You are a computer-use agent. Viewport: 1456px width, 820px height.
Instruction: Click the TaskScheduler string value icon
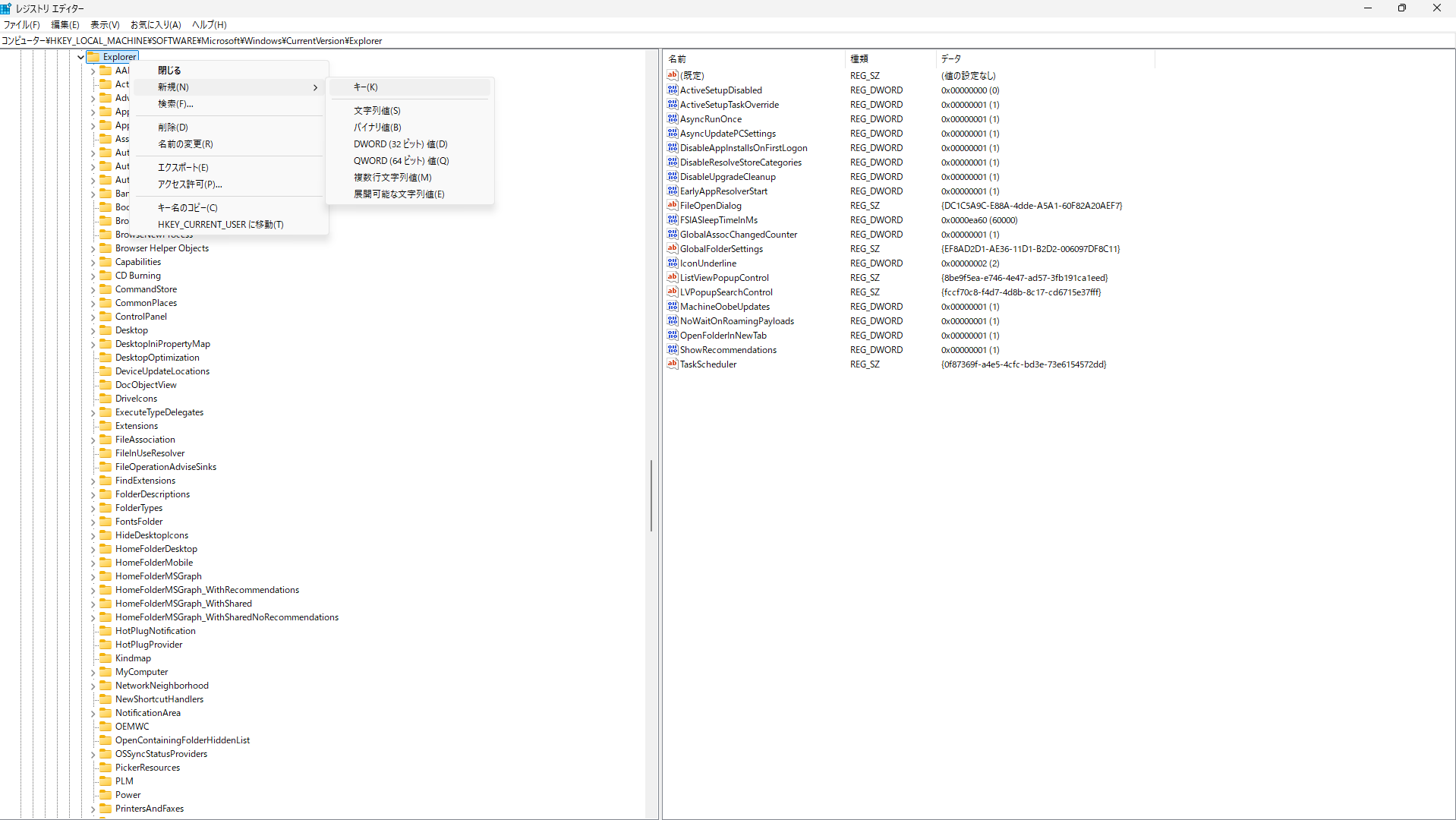pyautogui.click(x=672, y=364)
